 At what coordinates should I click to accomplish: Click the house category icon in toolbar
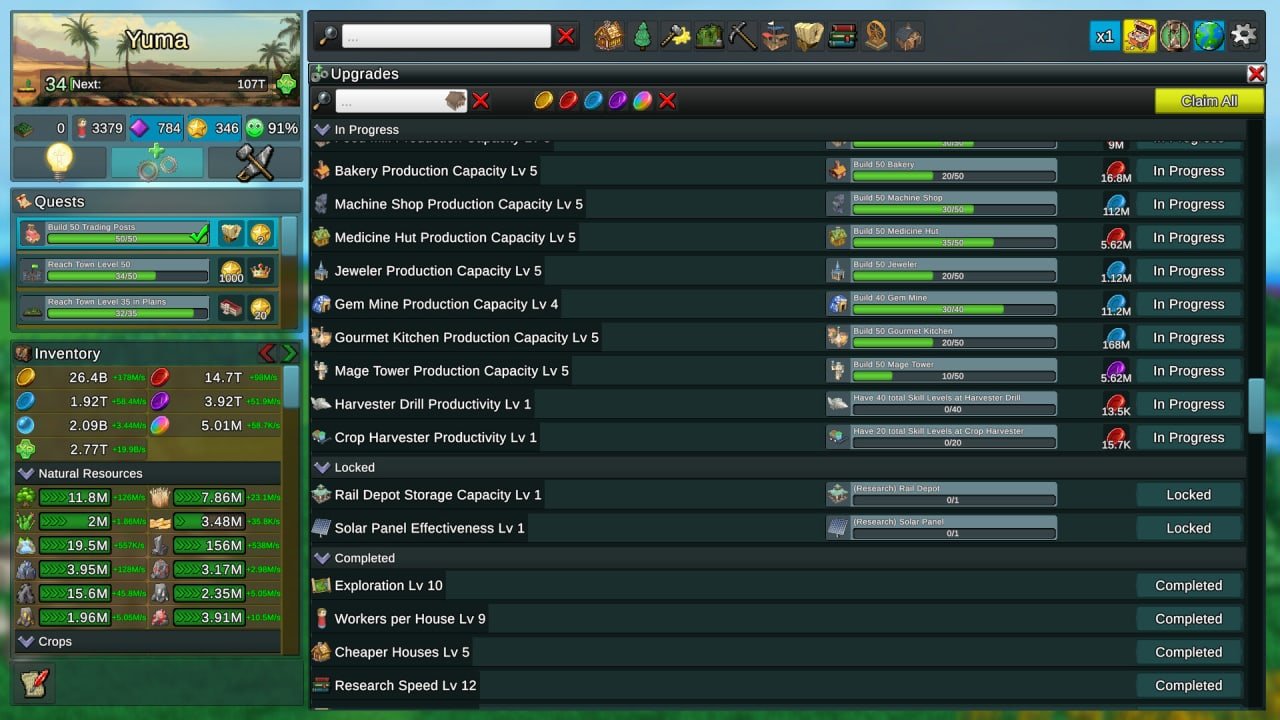point(608,37)
